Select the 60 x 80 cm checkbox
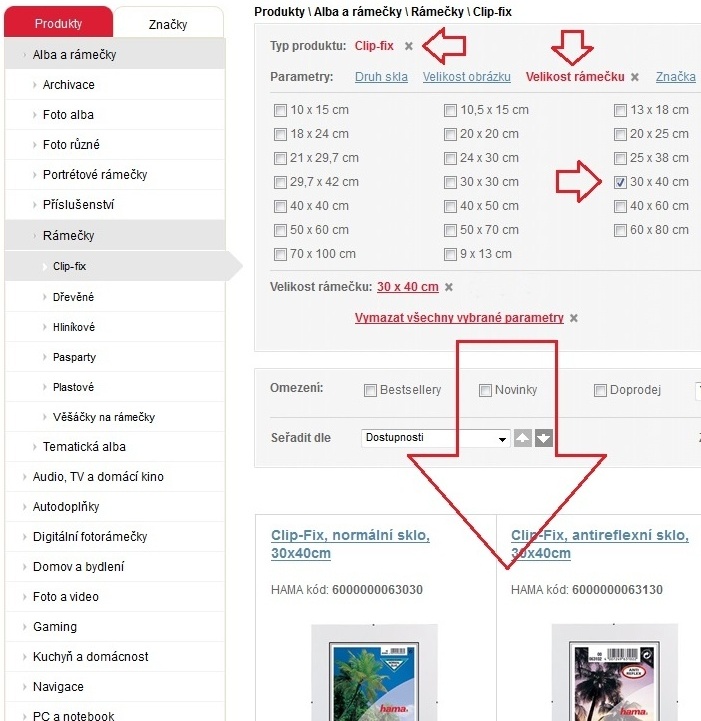 point(620,230)
